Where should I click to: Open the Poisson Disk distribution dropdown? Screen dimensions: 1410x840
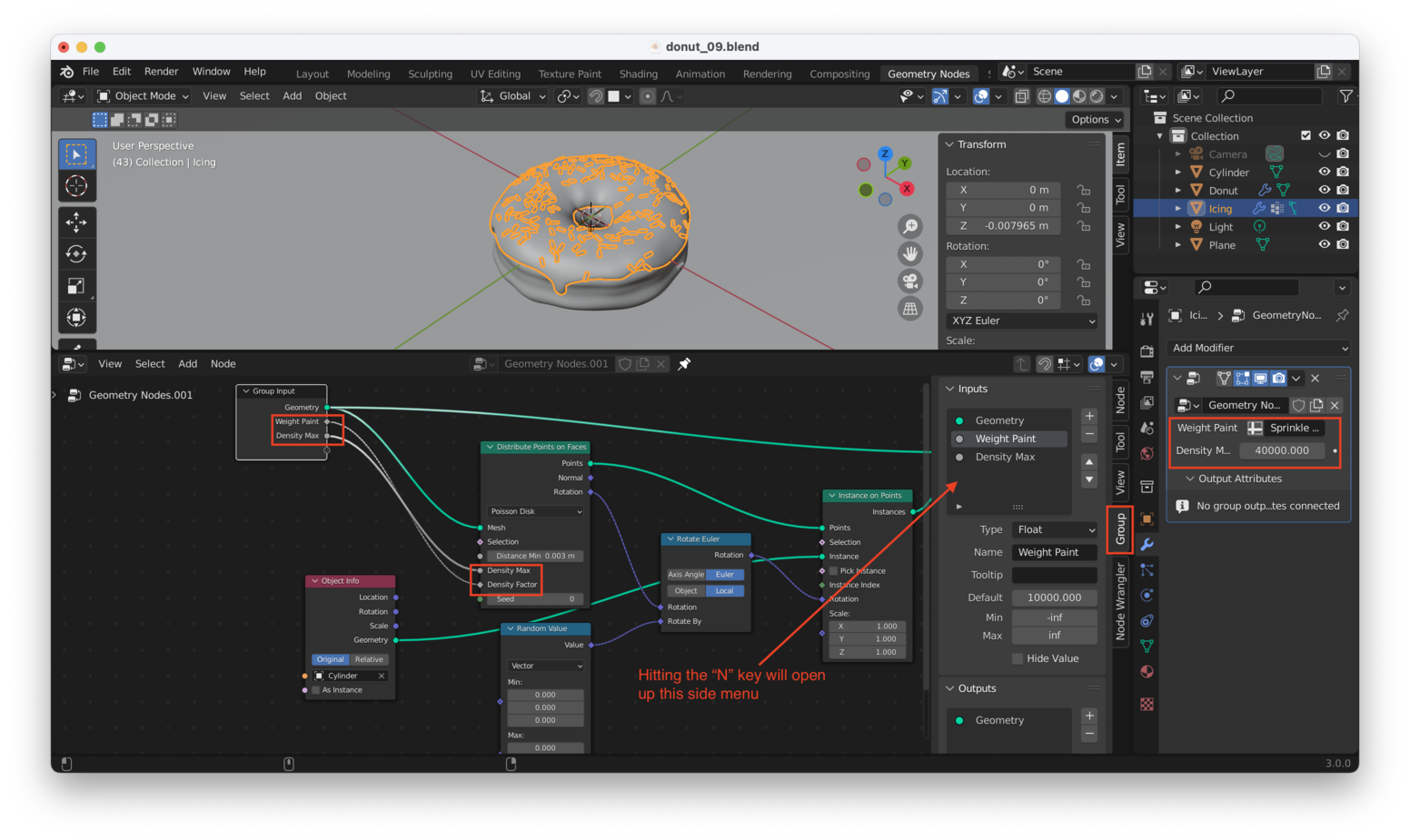(x=535, y=511)
